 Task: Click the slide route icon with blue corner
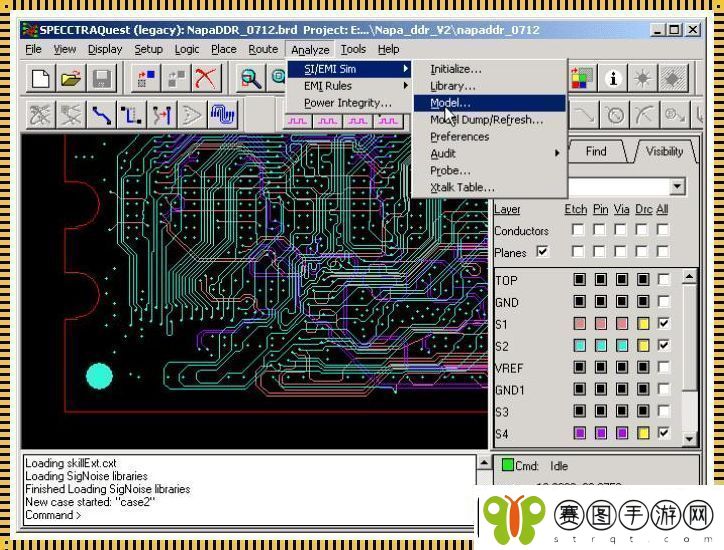click(x=132, y=115)
